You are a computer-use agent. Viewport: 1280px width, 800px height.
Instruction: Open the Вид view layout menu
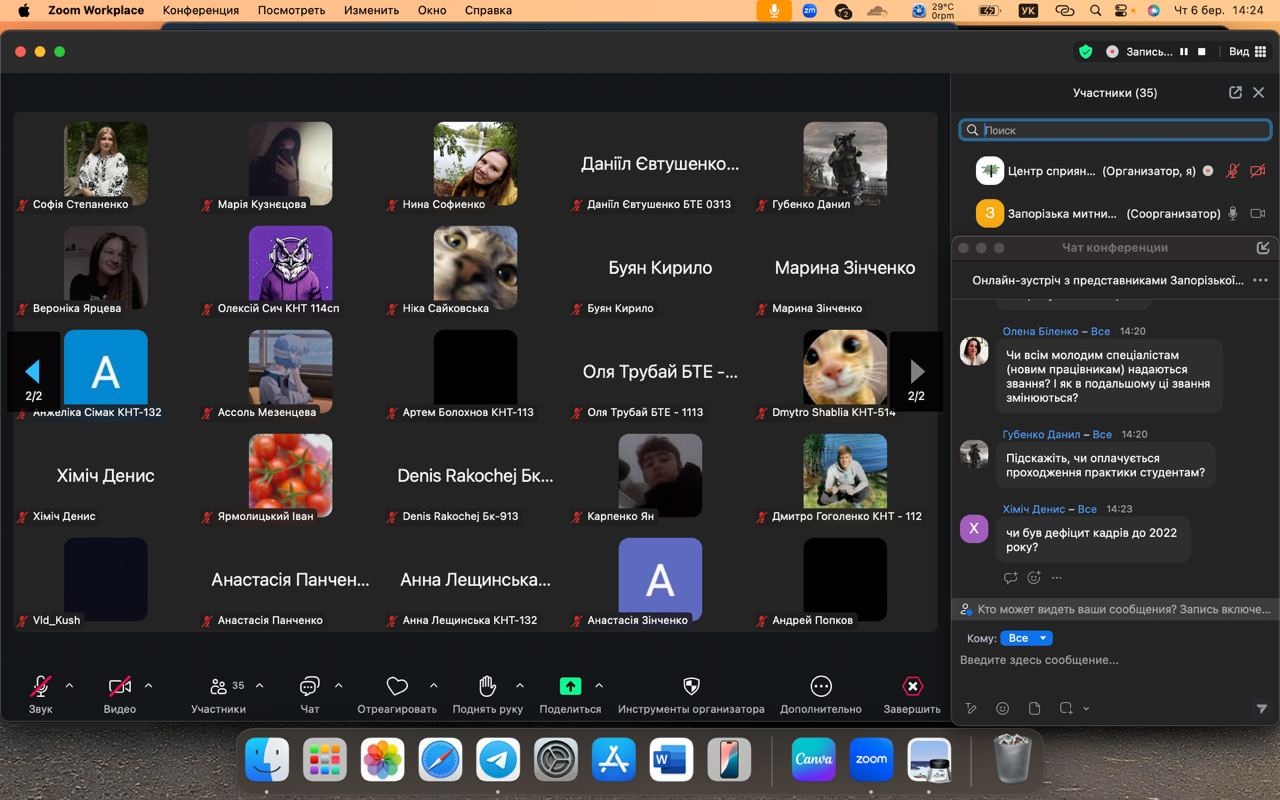pos(1246,52)
